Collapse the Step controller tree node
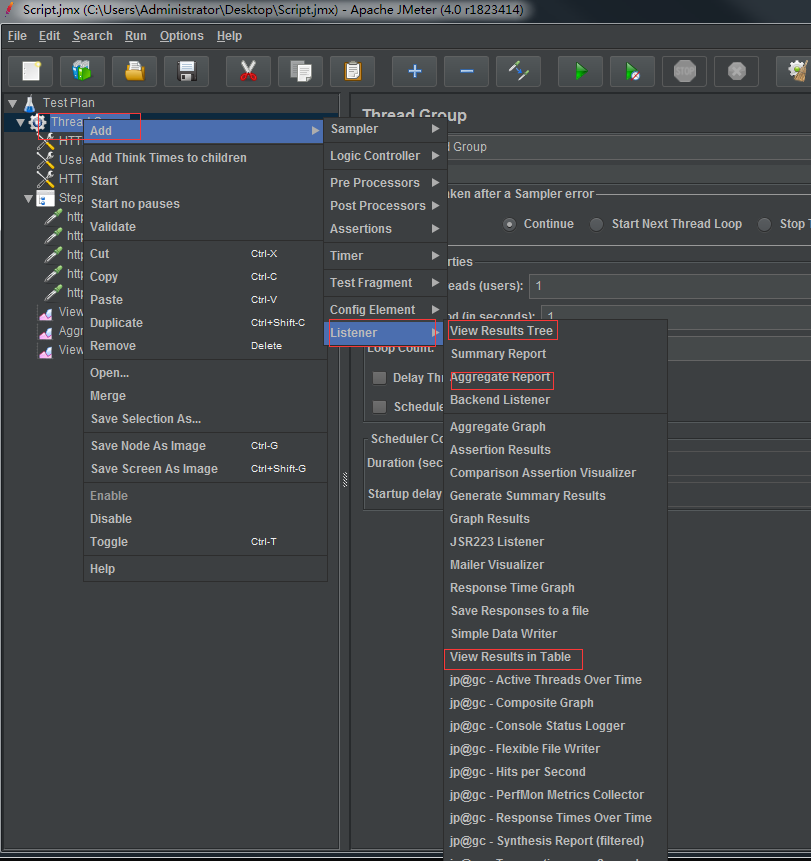 pyautogui.click(x=29, y=198)
